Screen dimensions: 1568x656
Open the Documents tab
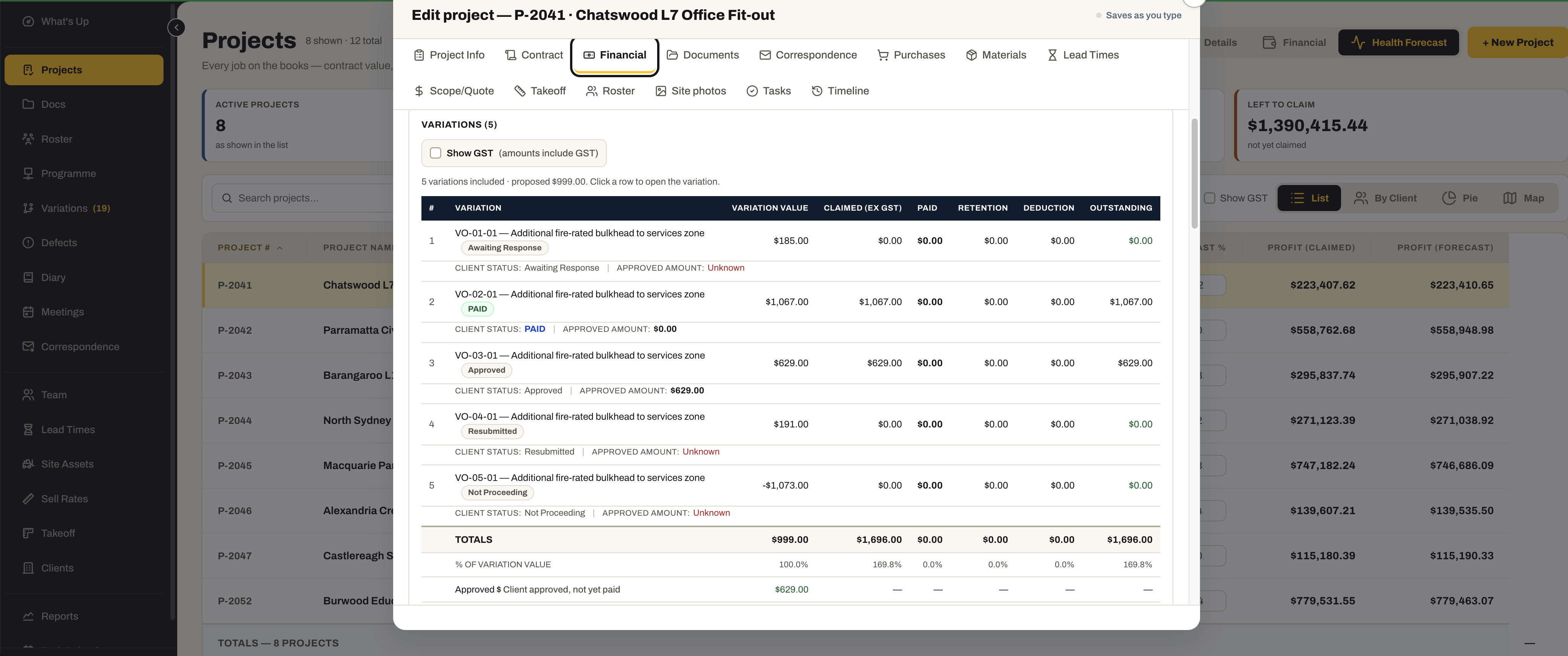[703, 55]
